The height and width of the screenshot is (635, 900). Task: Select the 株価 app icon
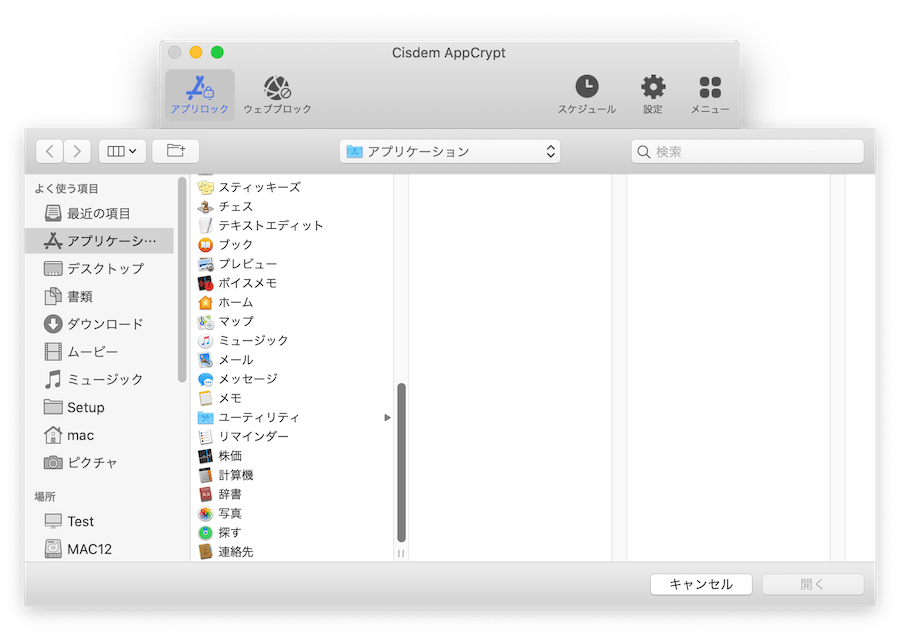pos(205,456)
